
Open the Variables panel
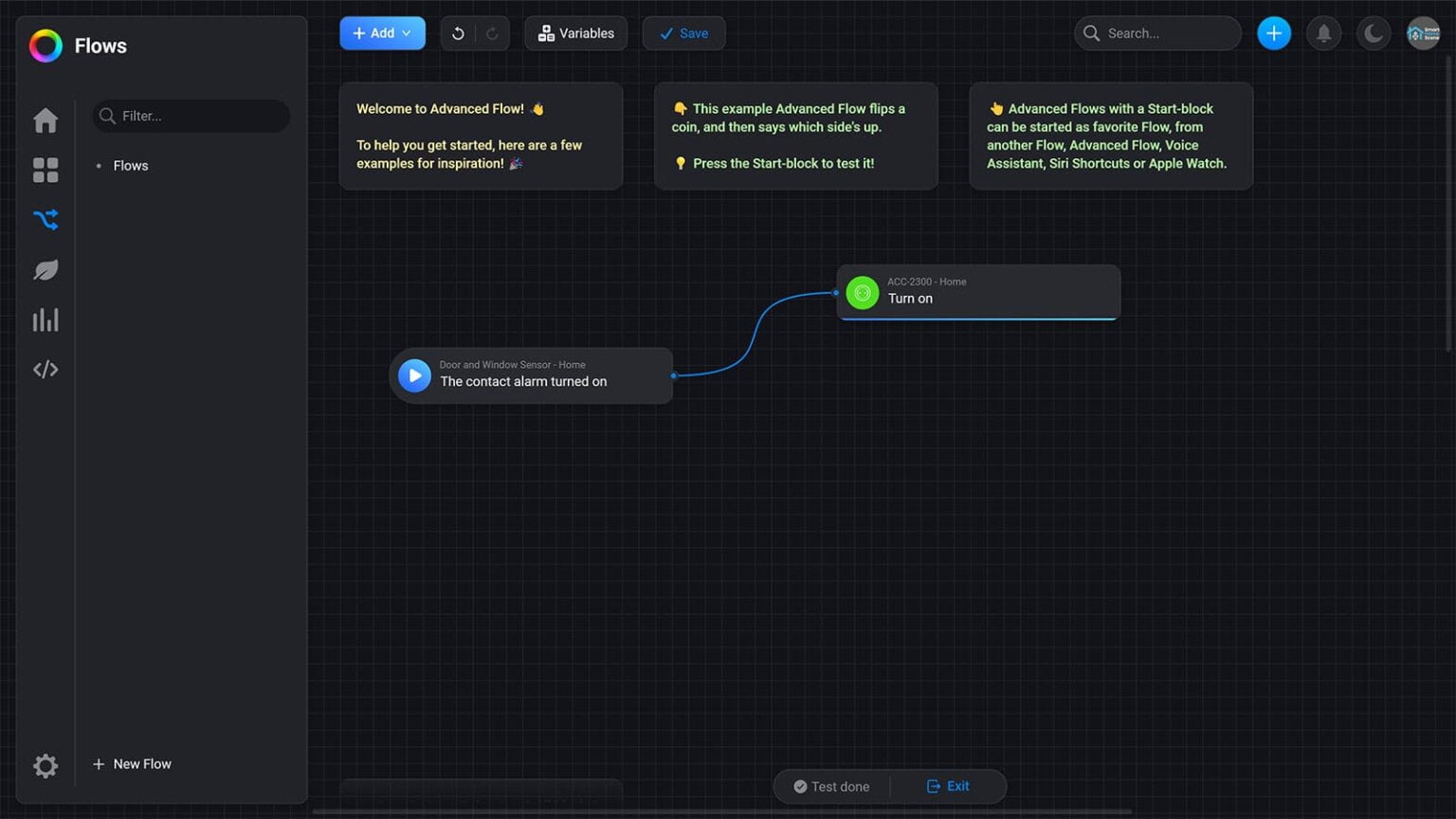[x=575, y=33]
